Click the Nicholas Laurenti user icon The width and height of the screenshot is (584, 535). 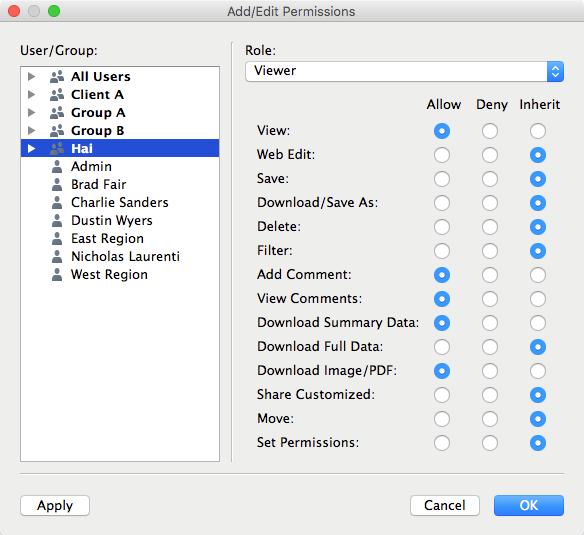[57, 256]
